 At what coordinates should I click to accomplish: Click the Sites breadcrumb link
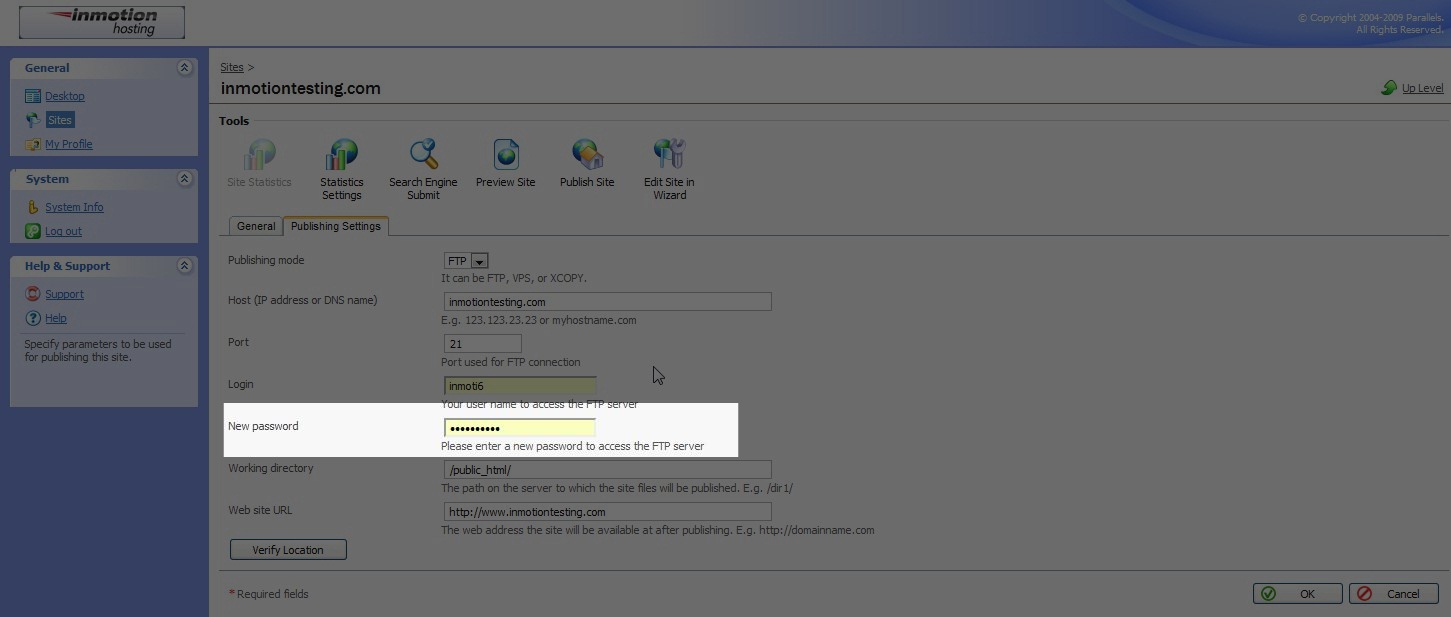pos(232,67)
